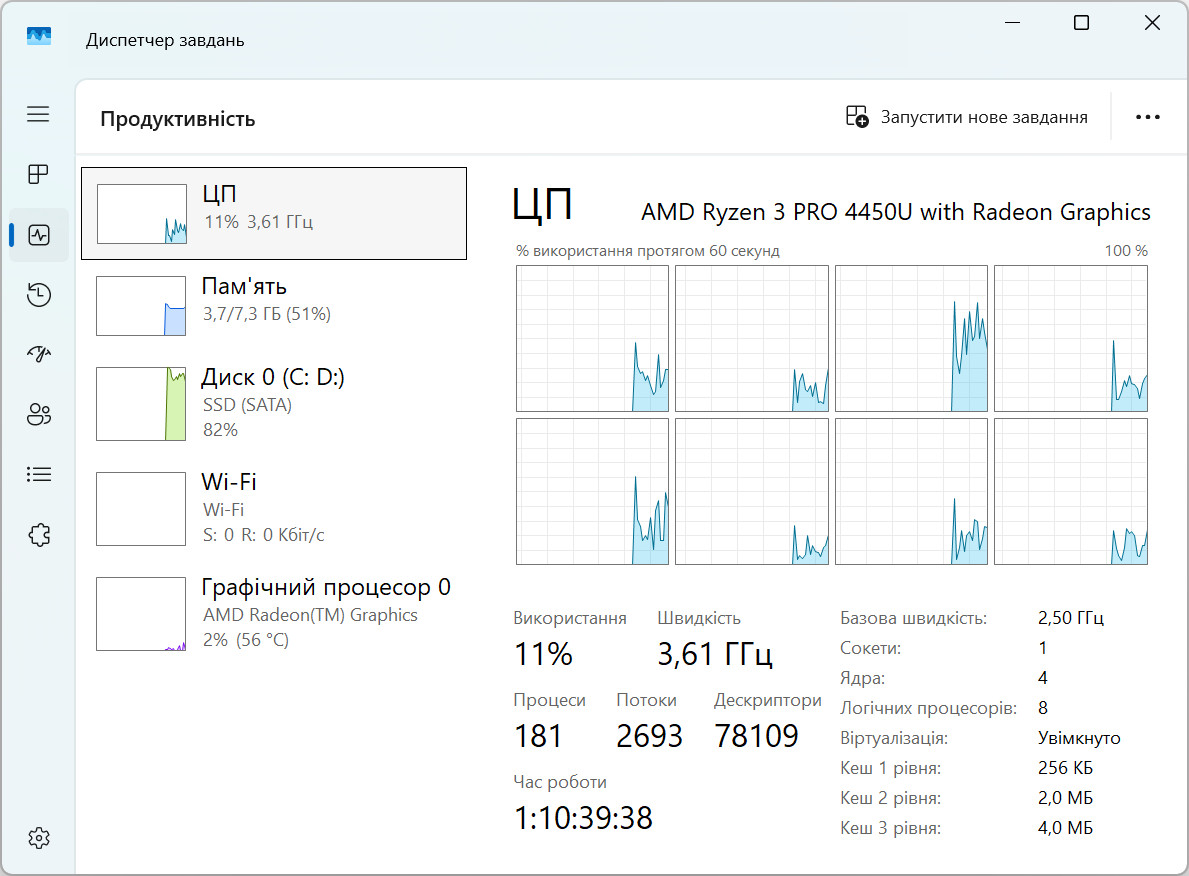Select the ЦП performance item
The image size is (1189, 876).
pos(274,213)
